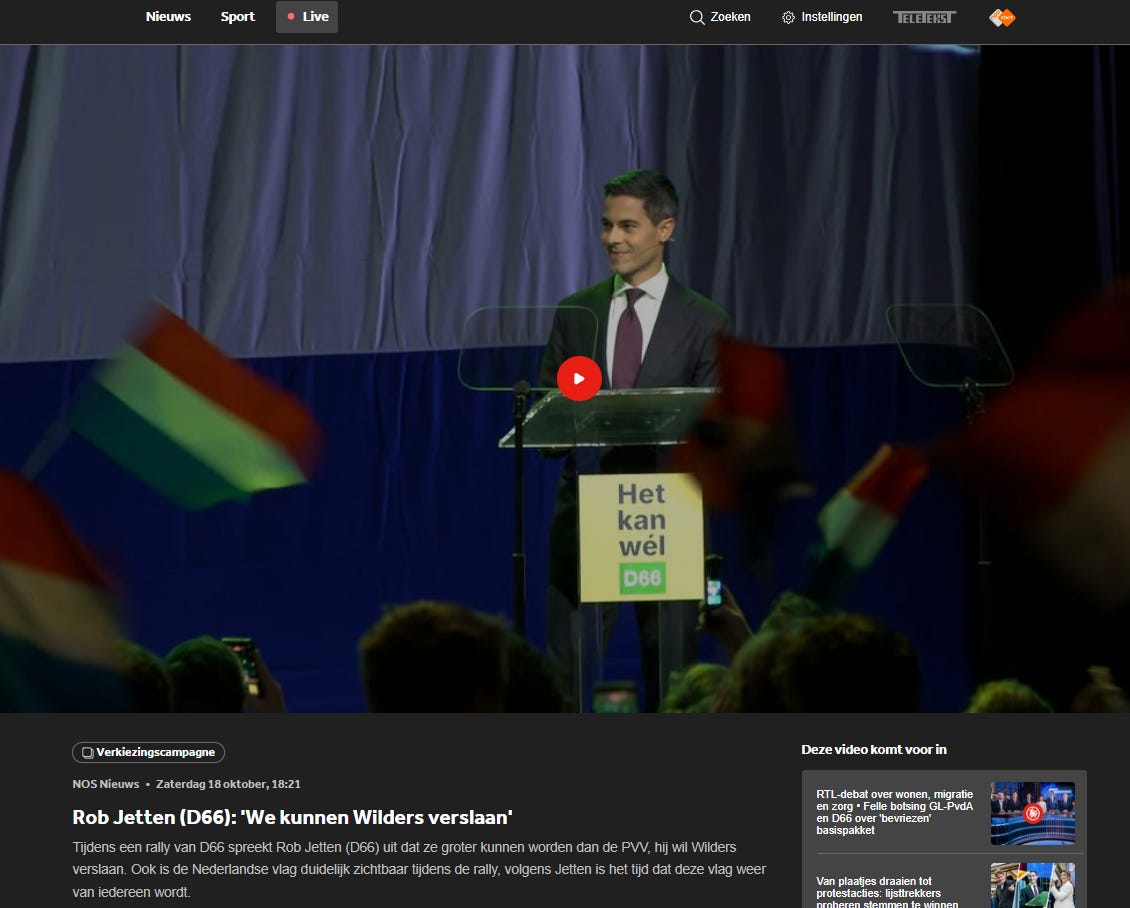Open the NPO Start logo
1130x908 pixels.
(1002, 17)
